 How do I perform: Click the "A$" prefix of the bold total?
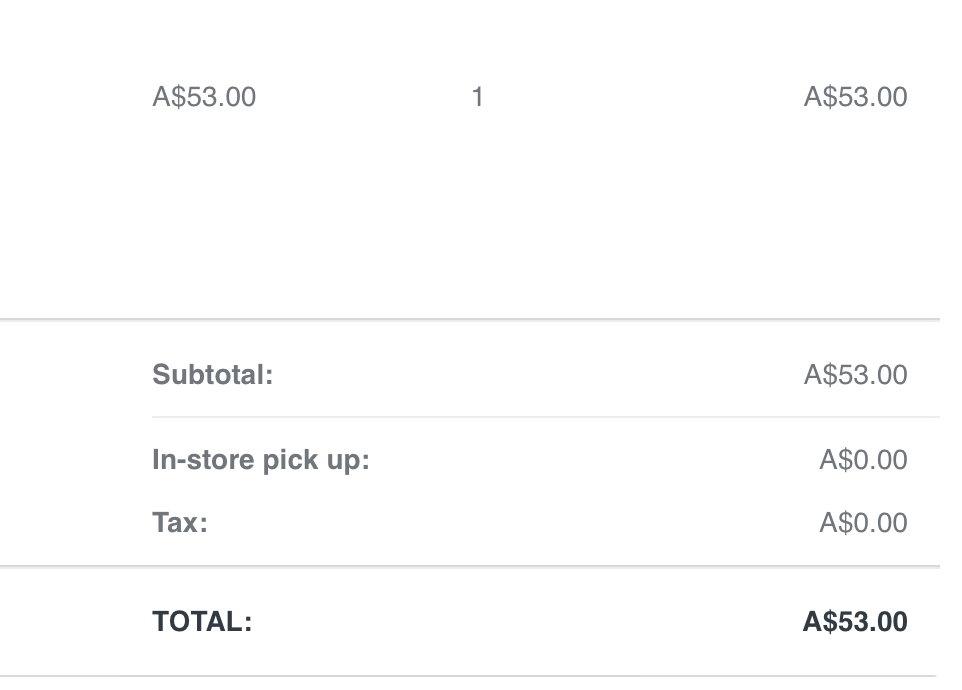point(817,622)
